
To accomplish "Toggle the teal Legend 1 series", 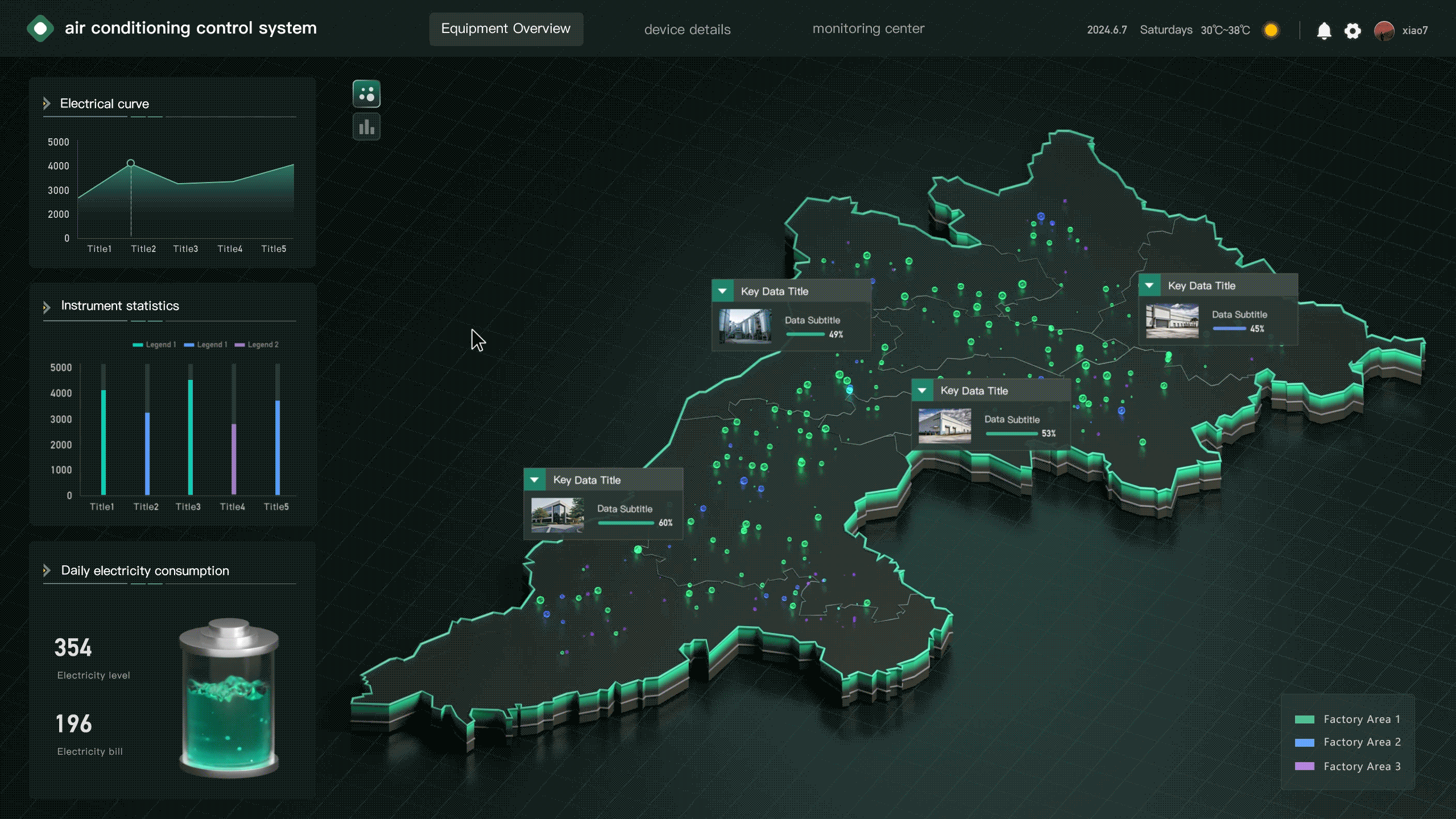I will point(154,345).
